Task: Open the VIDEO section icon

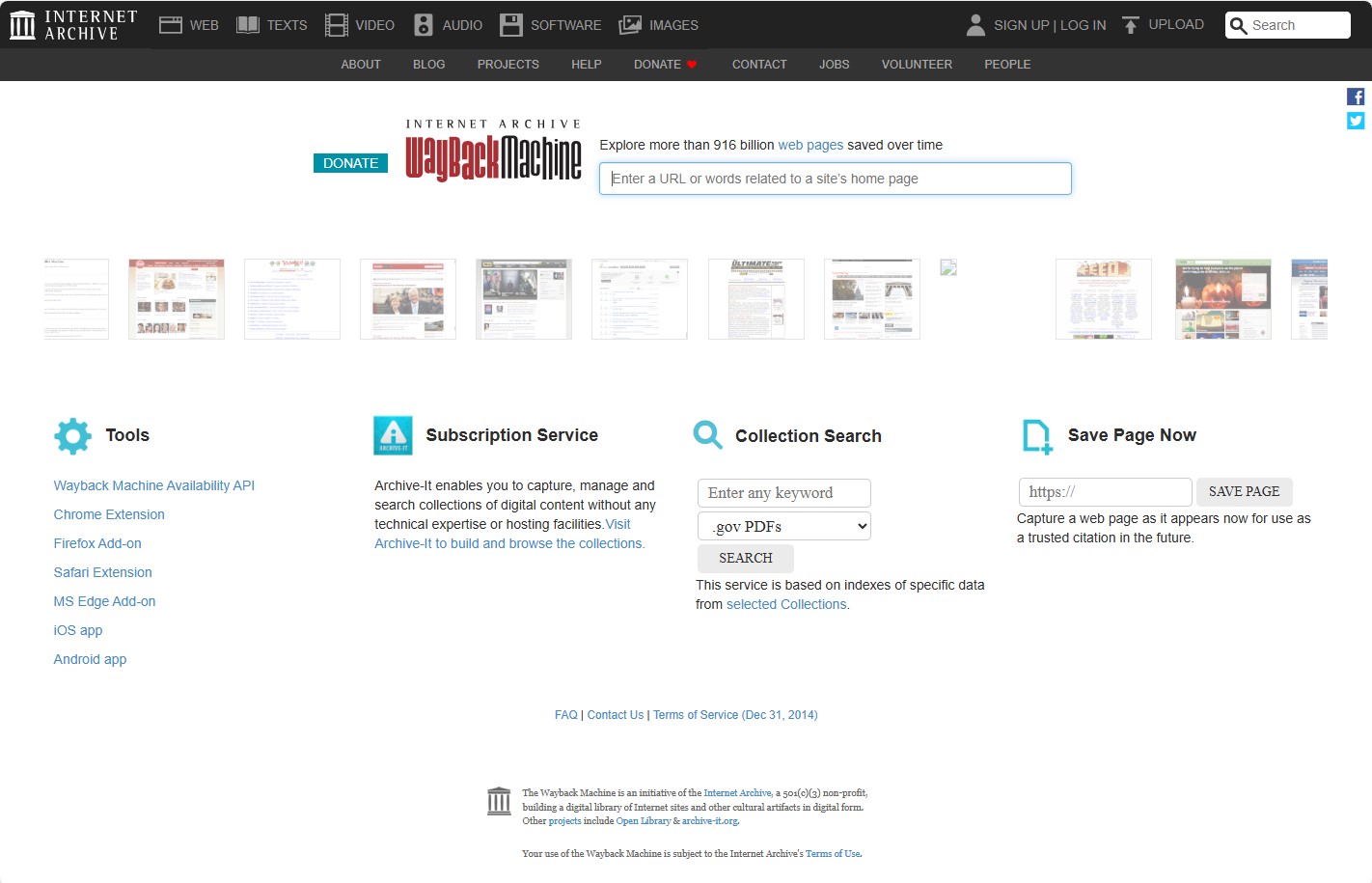Action: (x=337, y=24)
